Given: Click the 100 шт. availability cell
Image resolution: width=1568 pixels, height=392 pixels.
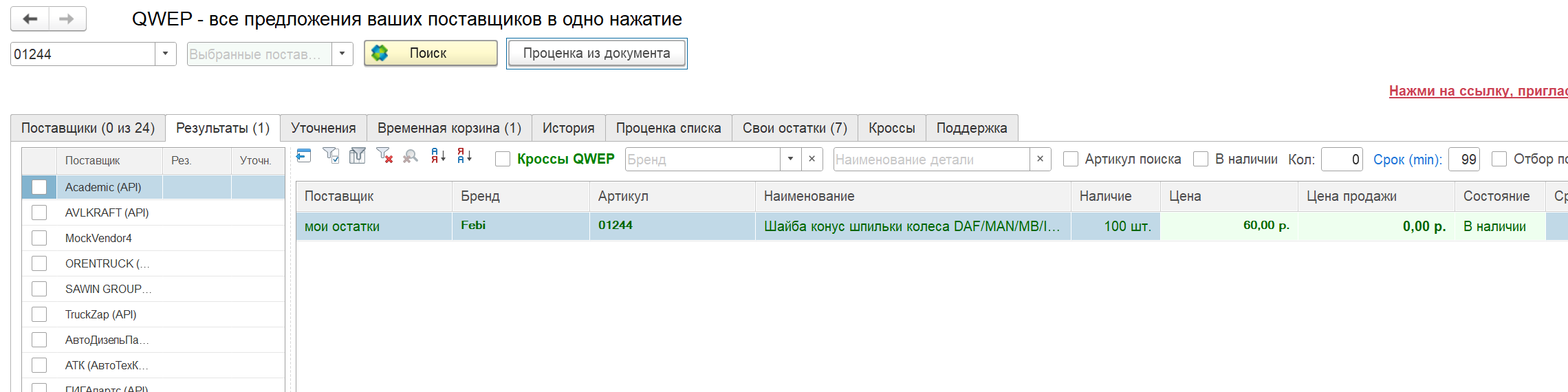Looking at the screenshot, I should [x=1115, y=226].
